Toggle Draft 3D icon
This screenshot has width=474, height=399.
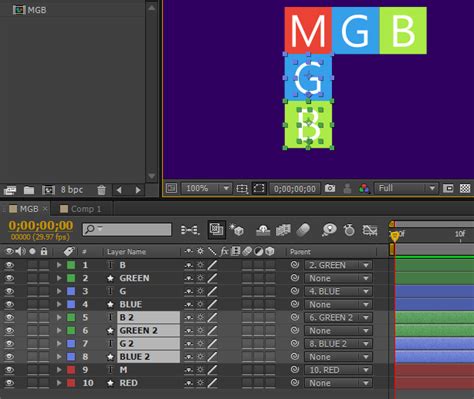(x=237, y=230)
